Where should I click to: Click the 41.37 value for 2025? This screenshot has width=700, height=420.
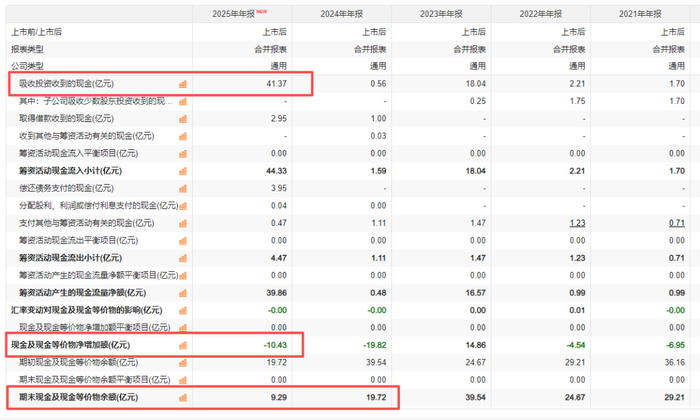(x=277, y=83)
